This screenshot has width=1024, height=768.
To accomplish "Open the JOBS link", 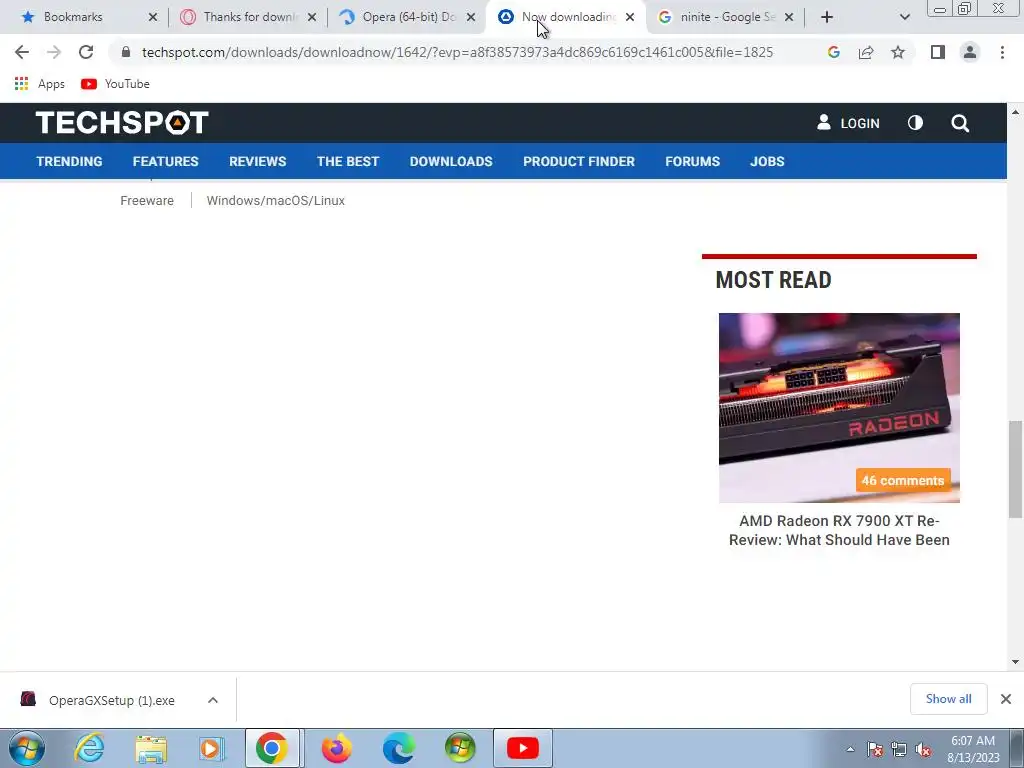I will 767,161.
